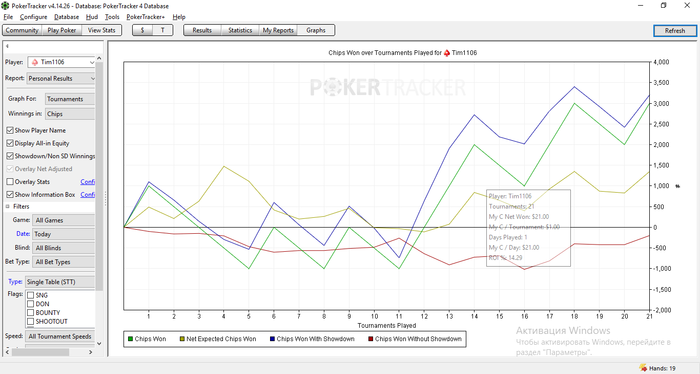Click Configure link beside Overlay Stats
The height and width of the screenshot is (374, 700).
[88, 182]
